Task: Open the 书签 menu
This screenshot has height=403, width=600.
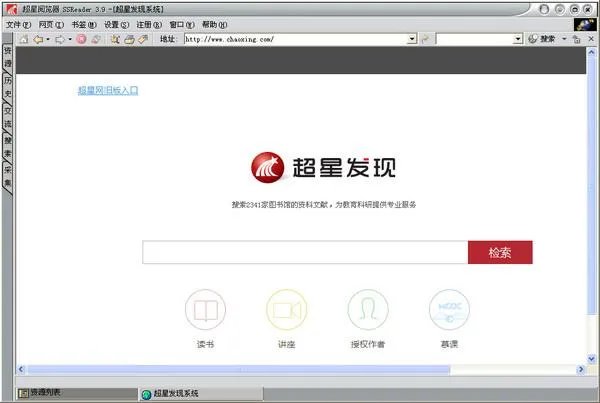Action: [x=84, y=25]
